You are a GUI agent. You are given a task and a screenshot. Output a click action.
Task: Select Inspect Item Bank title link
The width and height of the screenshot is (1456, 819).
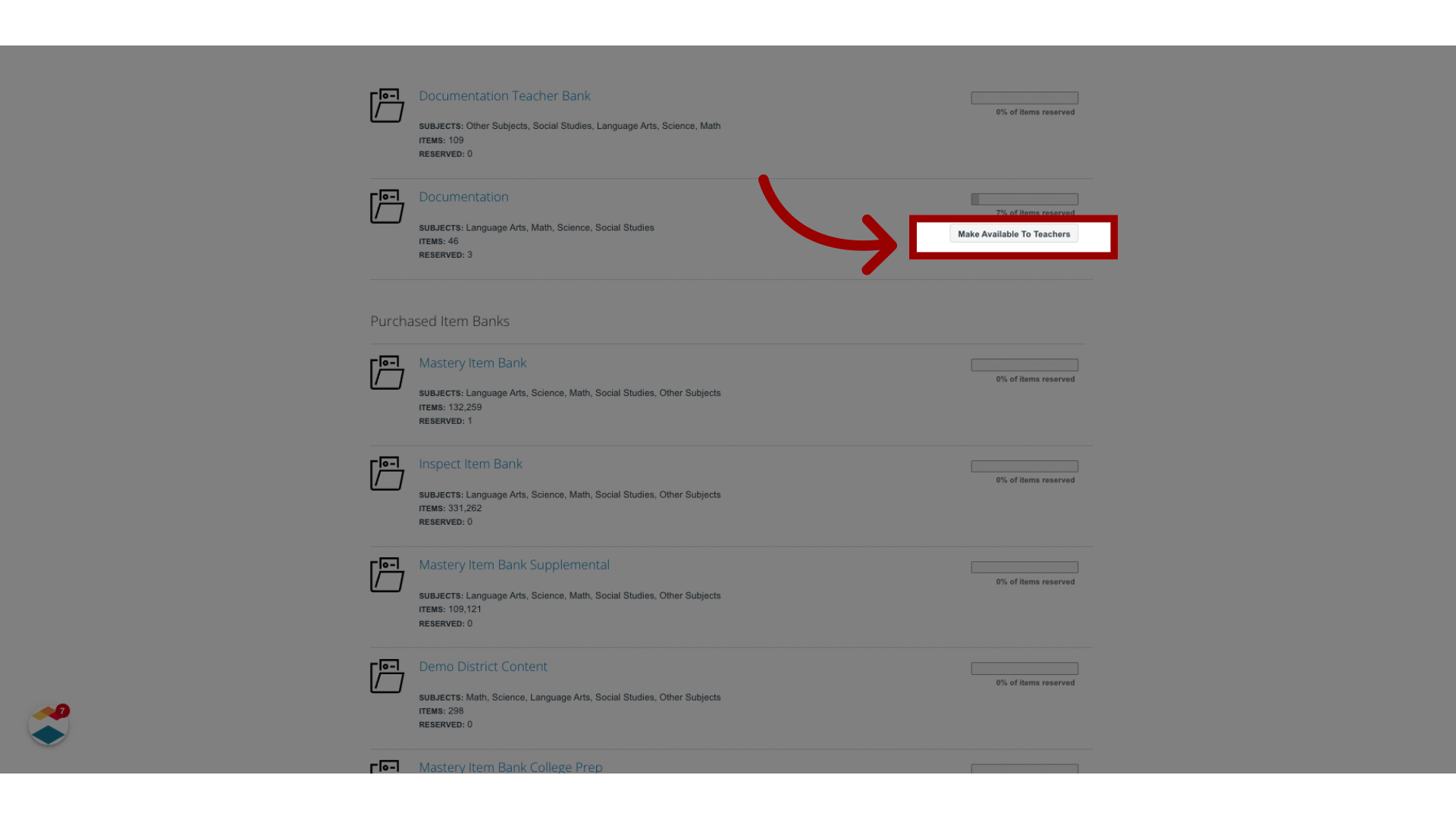(471, 463)
